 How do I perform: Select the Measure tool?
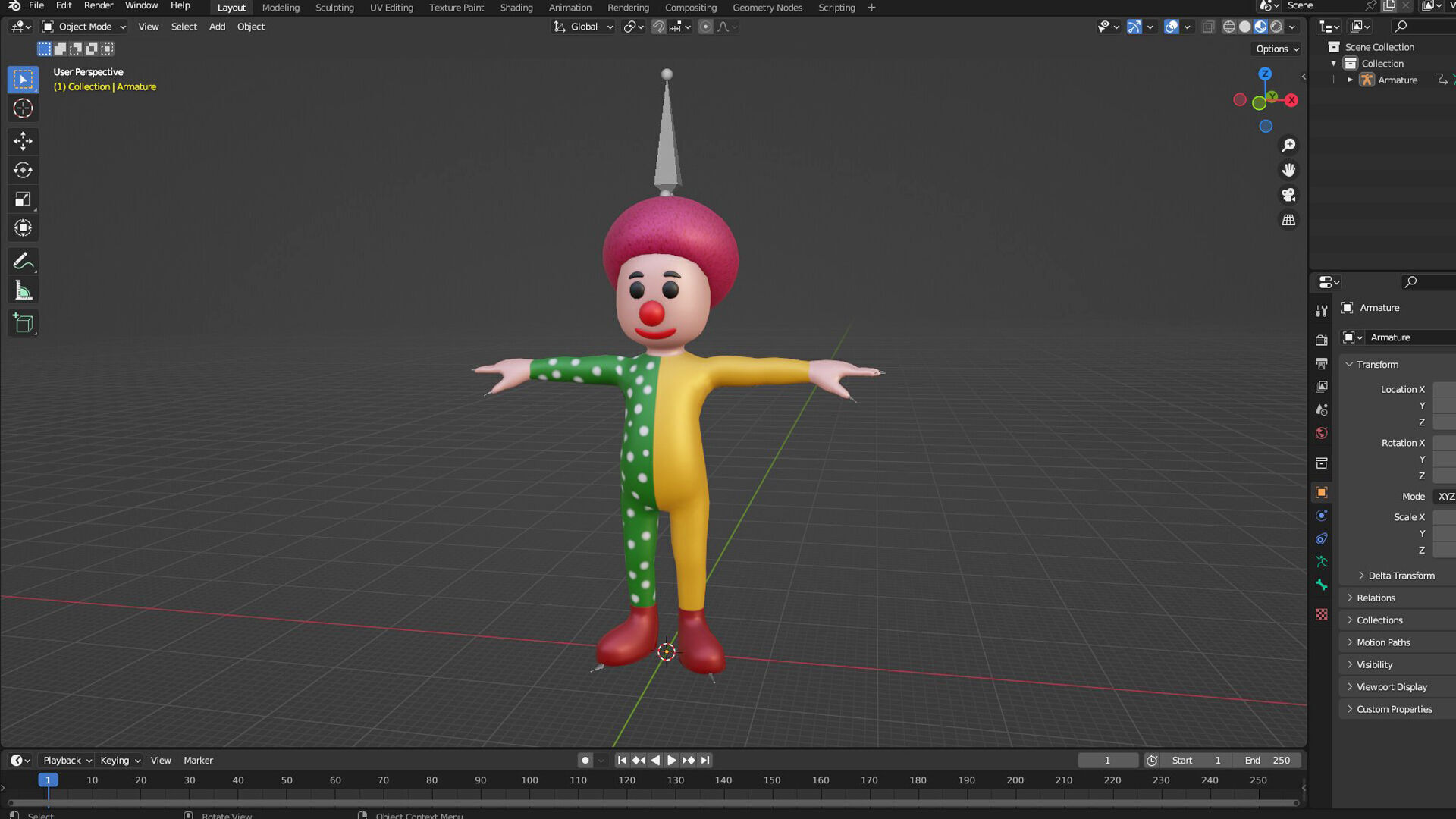[x=23, y=291]
